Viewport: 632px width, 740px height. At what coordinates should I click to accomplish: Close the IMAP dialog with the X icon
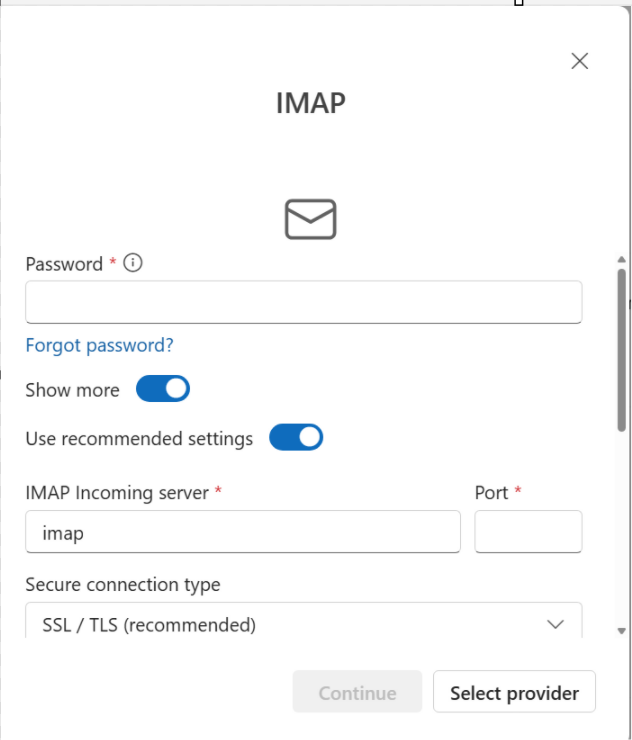point(579,61)
